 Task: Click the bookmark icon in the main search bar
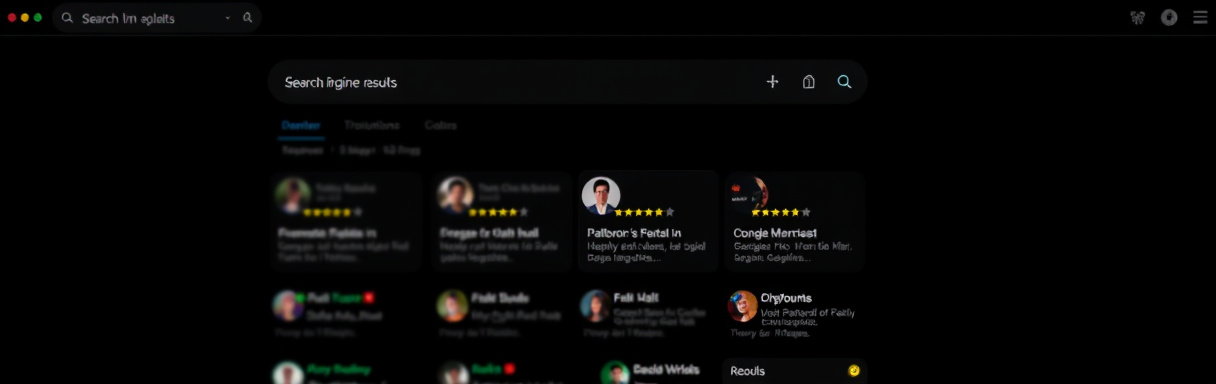[x=809, y=82]
